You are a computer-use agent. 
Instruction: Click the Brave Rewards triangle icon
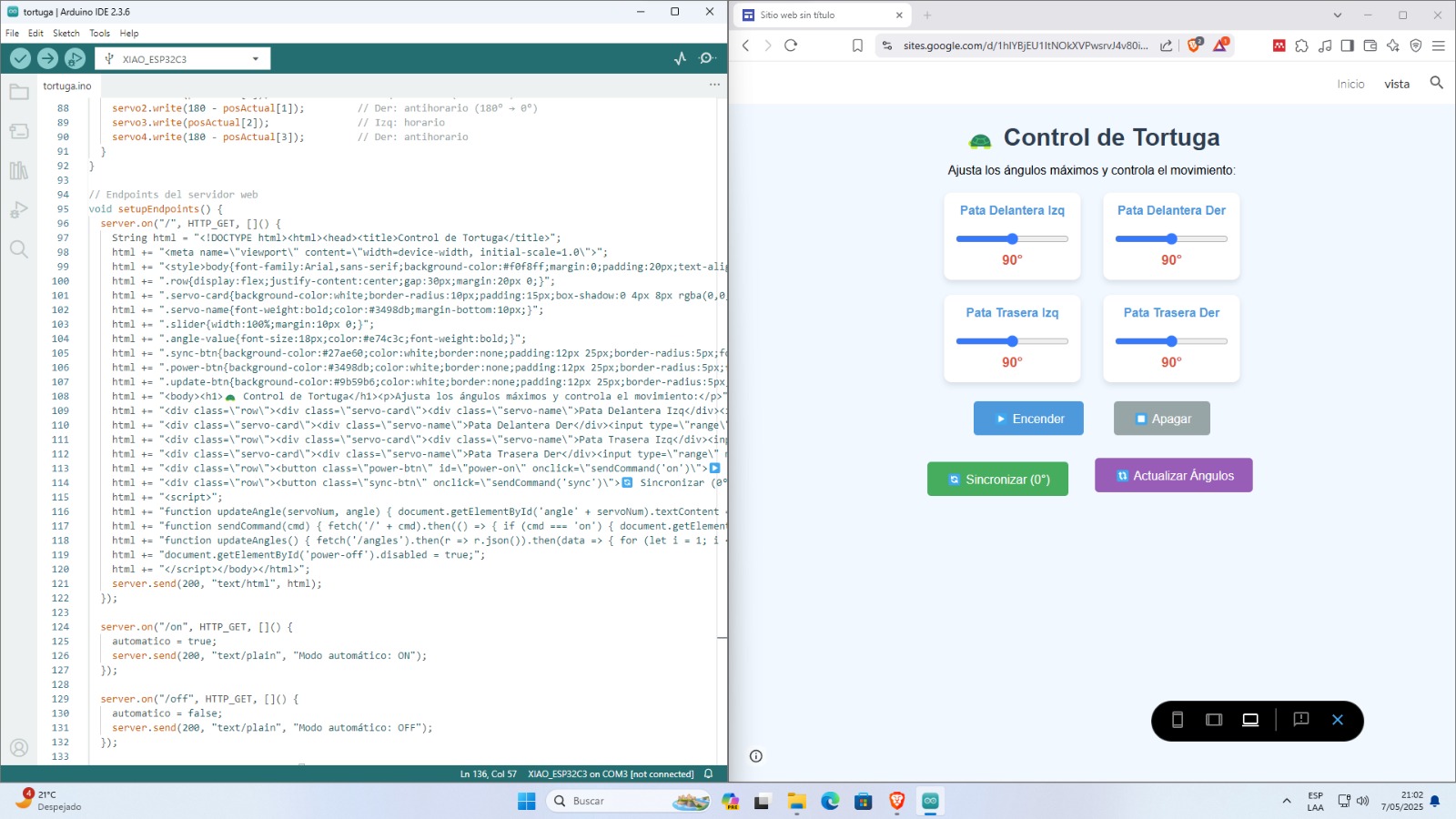coord(1220,45)
